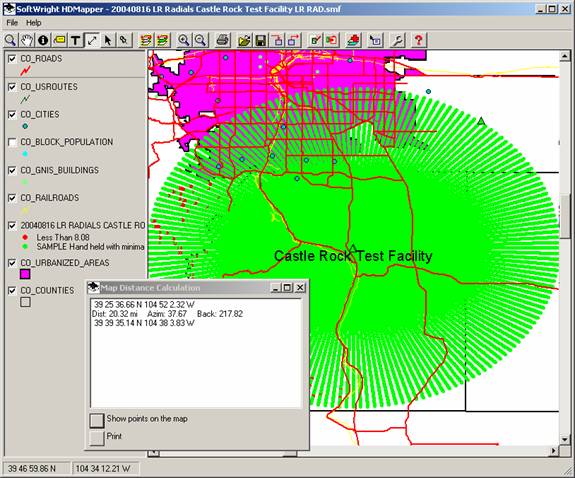
Task: Open the Help menu
Action: (33, 23)
